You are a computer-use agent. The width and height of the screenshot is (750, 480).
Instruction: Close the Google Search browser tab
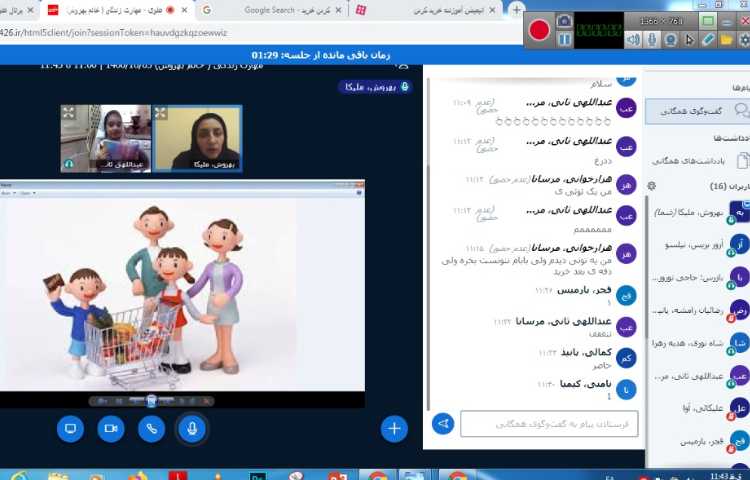pyautogui.click(x=338, y=10)
